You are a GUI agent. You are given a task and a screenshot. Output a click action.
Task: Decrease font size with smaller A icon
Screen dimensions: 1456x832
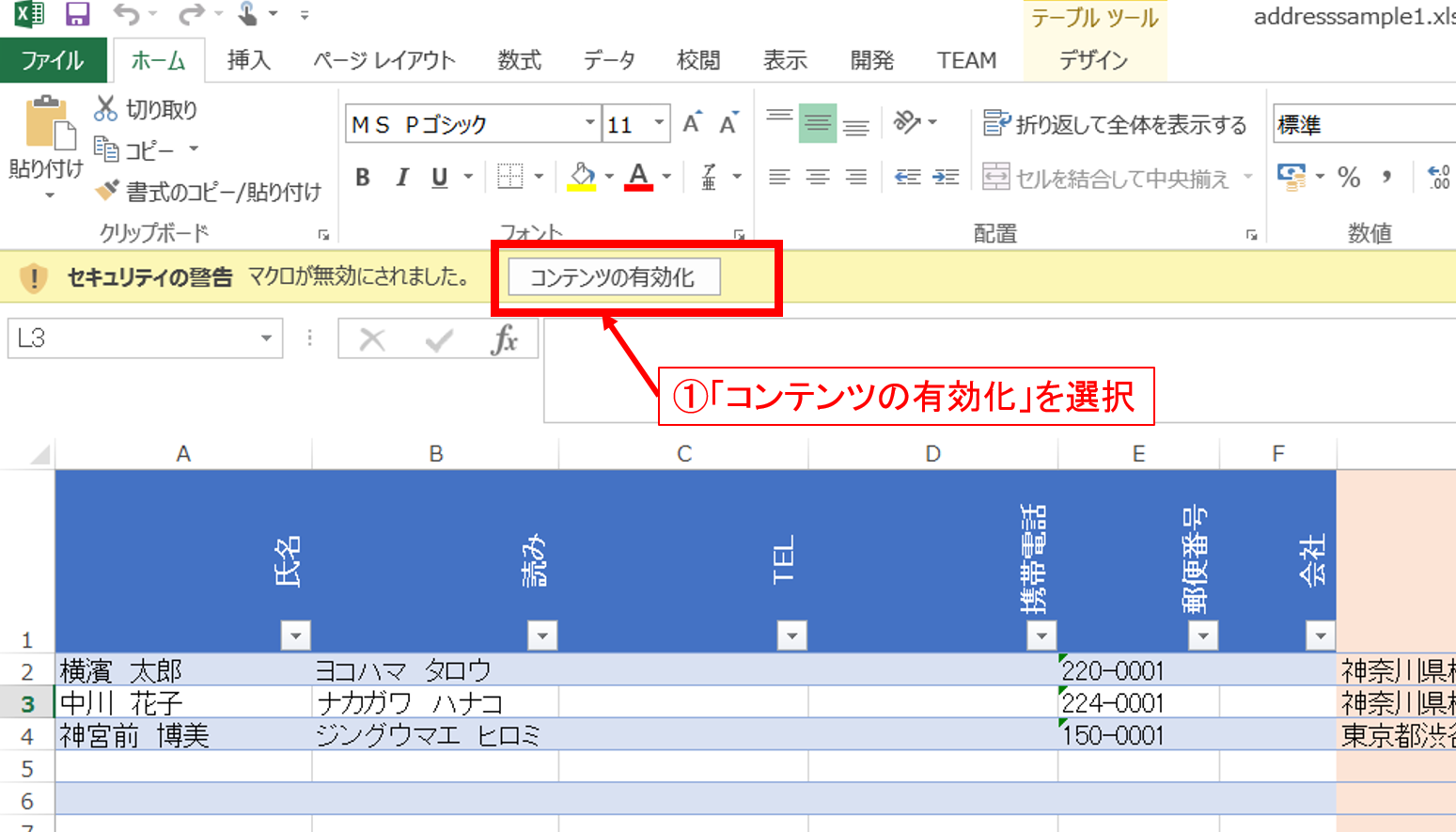[728, 123]
